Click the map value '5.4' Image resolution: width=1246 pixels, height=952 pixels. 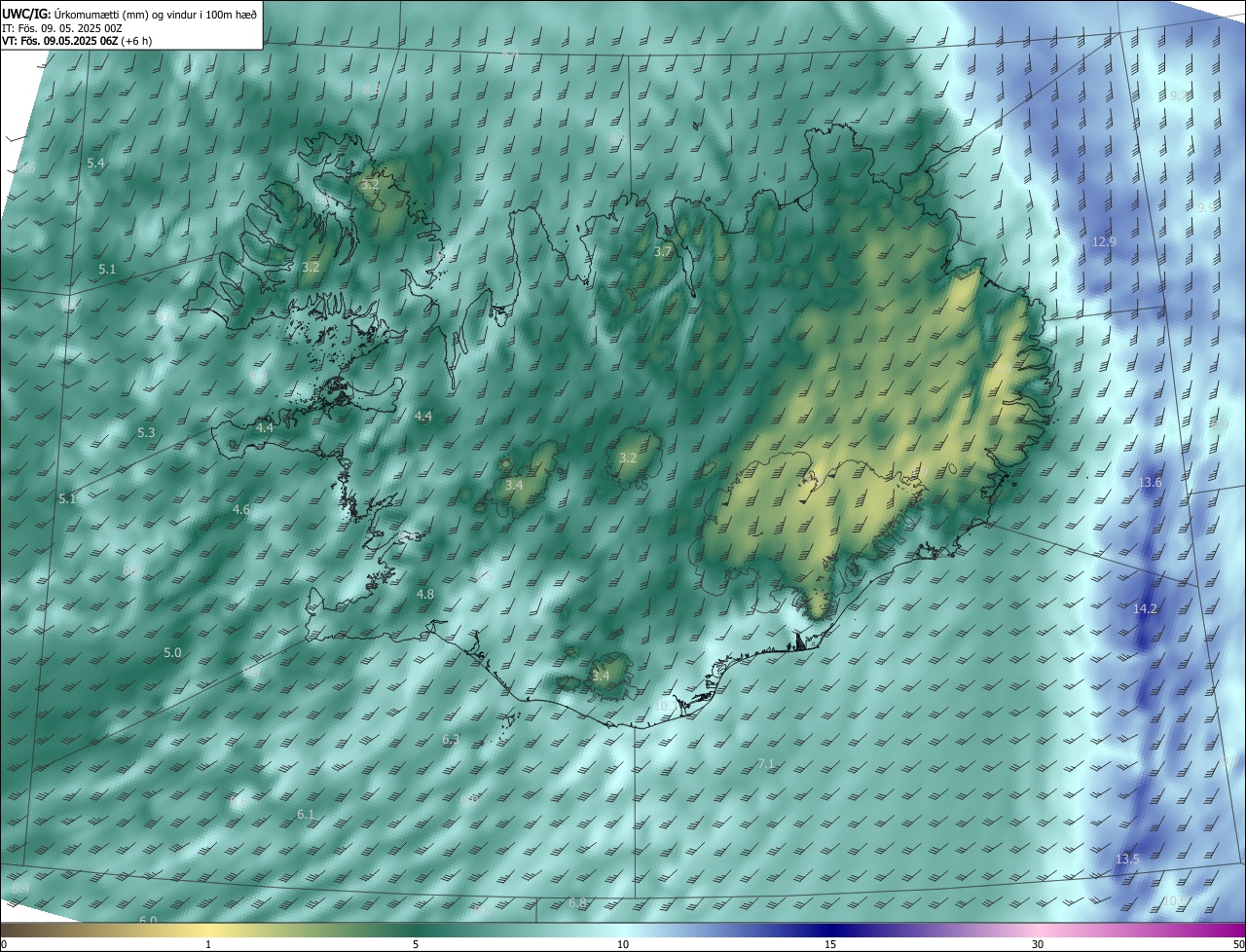pos(95,164)
